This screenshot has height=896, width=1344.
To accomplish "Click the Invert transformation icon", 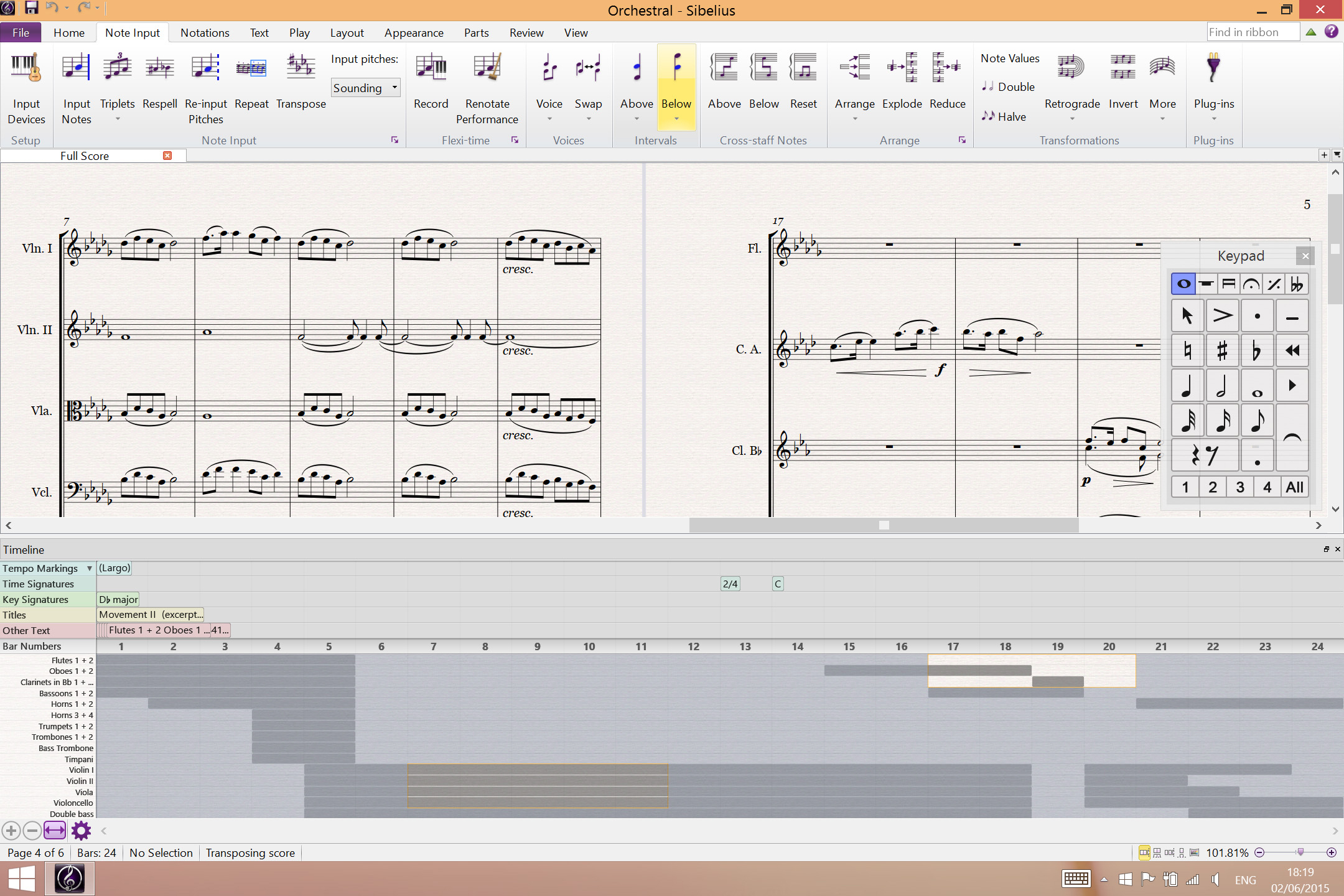I will tap(1123, 84).
